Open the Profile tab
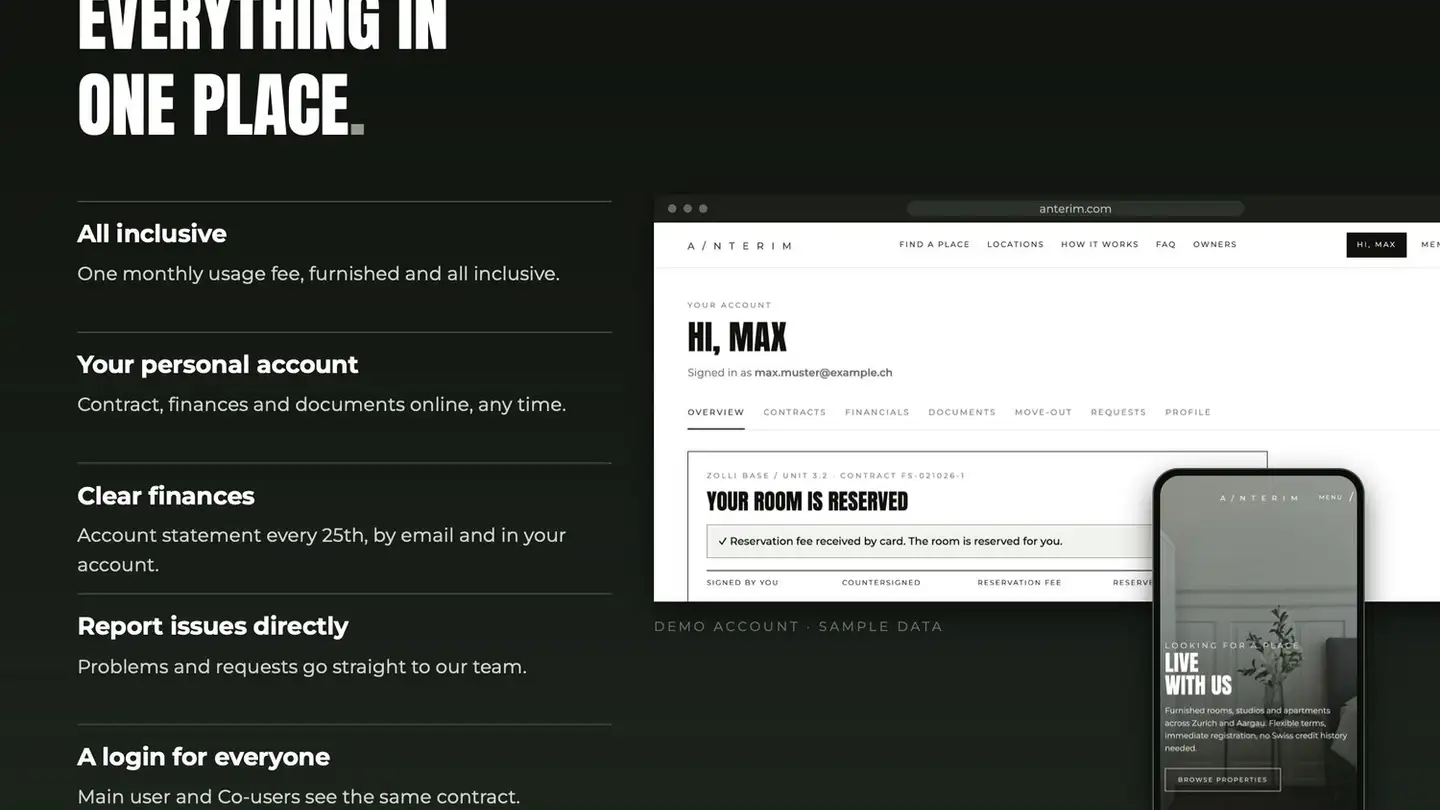Viewport: 1440px width, 810px height. point(1188,413)
